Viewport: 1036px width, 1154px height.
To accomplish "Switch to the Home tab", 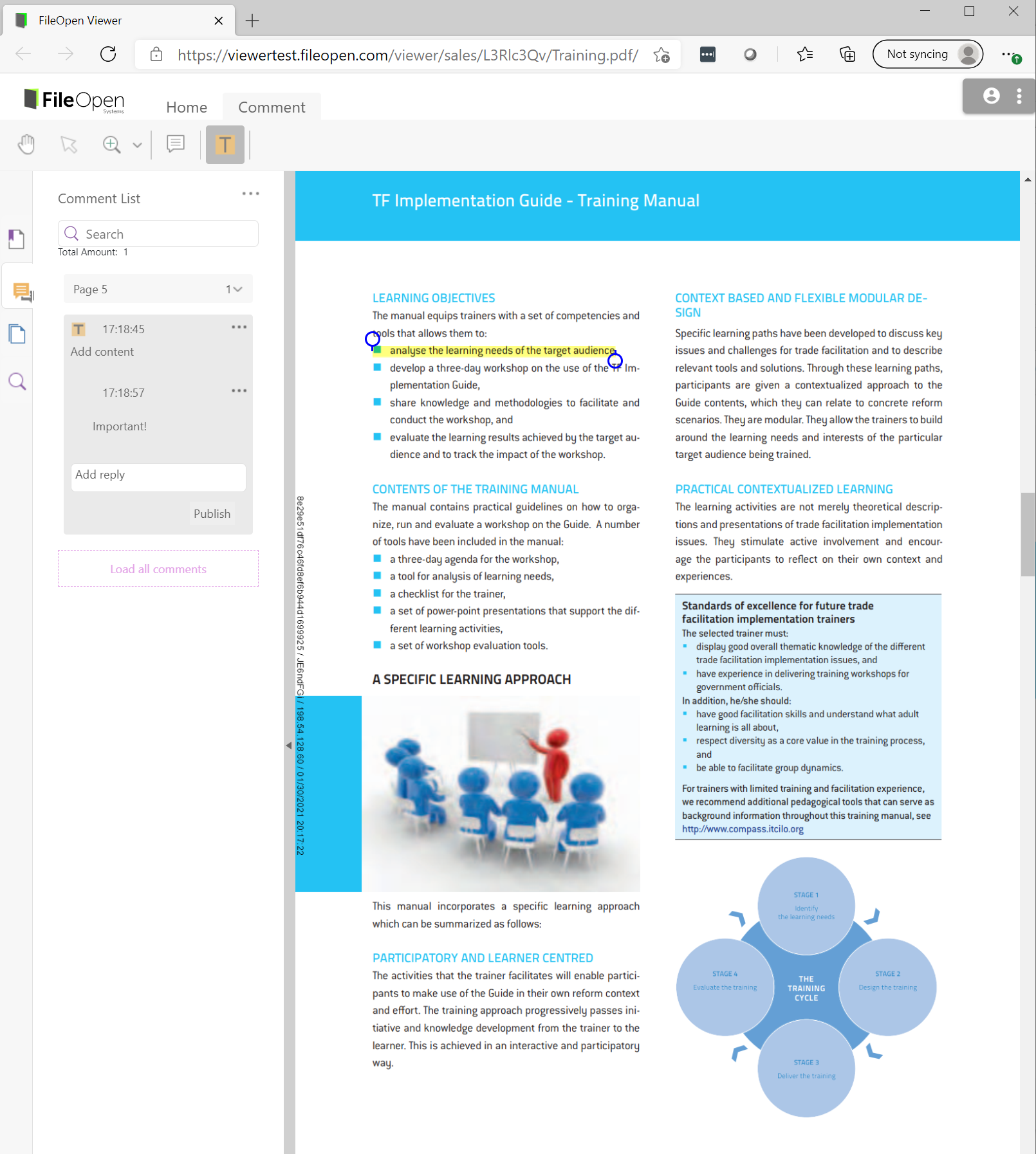I will 187,107.
